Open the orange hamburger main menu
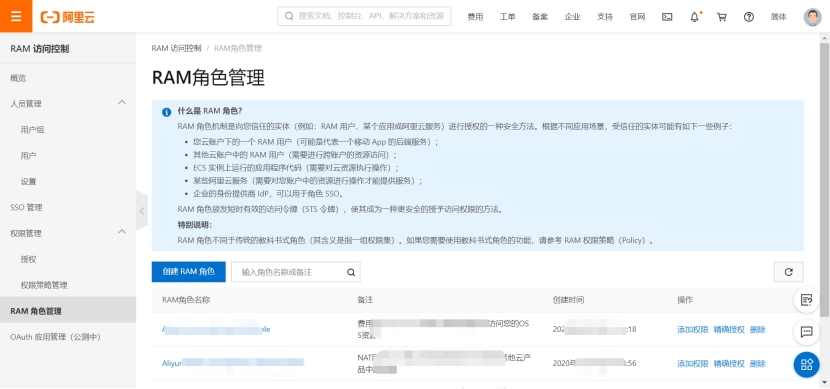 click(16, 16)
